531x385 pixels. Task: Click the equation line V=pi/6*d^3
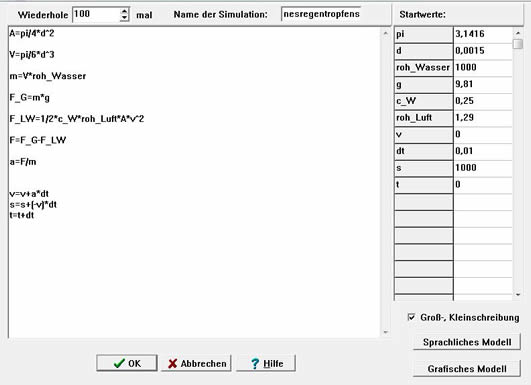click(x=31, y=55)
